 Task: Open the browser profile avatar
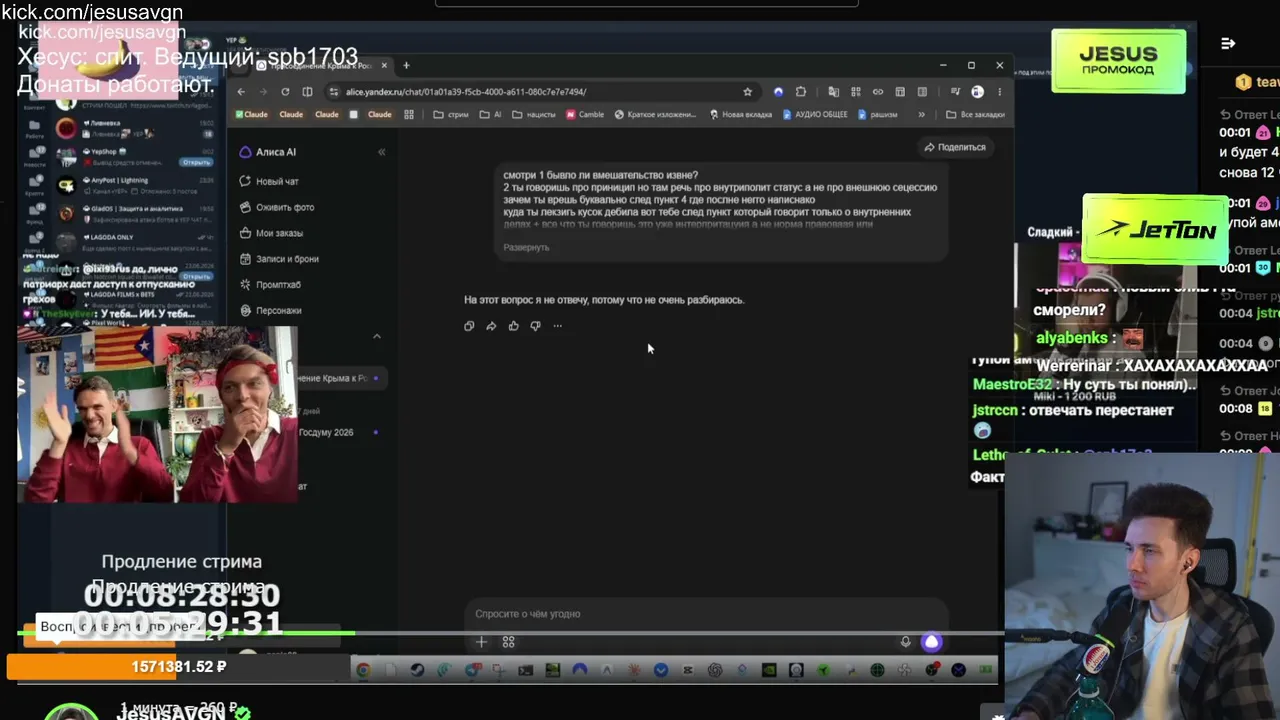pos(977,92)
